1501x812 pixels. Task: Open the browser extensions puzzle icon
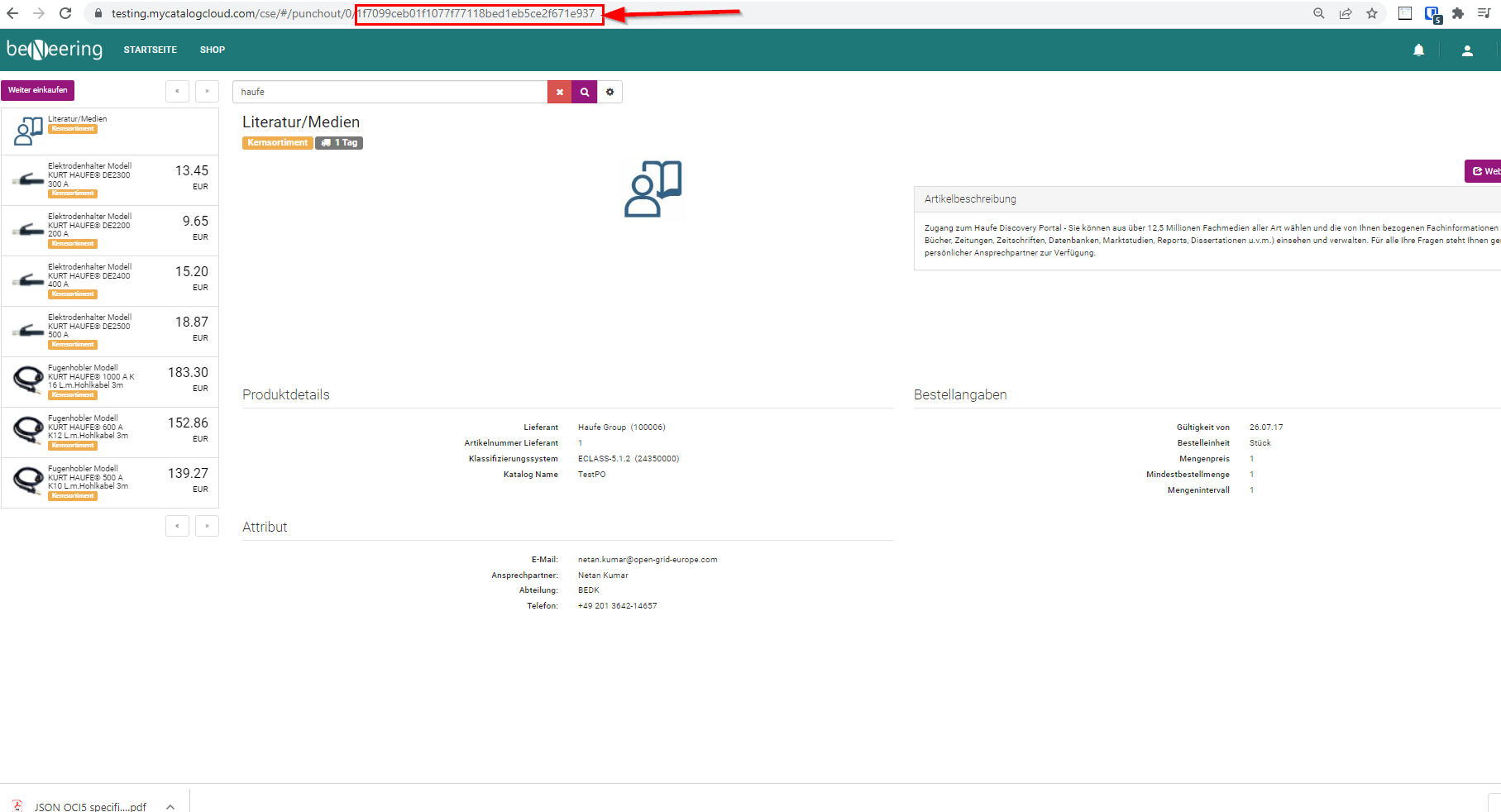(1458, 13)
